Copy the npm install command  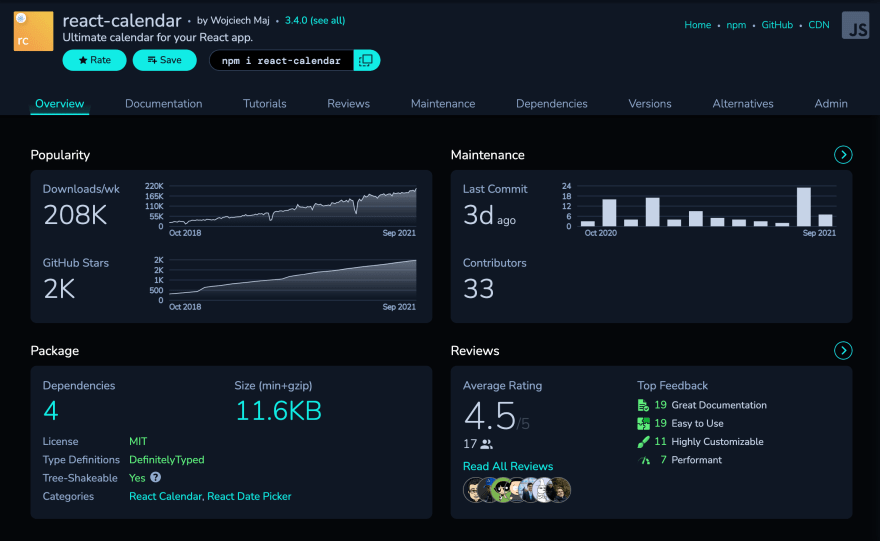click(x=366, y=60)
